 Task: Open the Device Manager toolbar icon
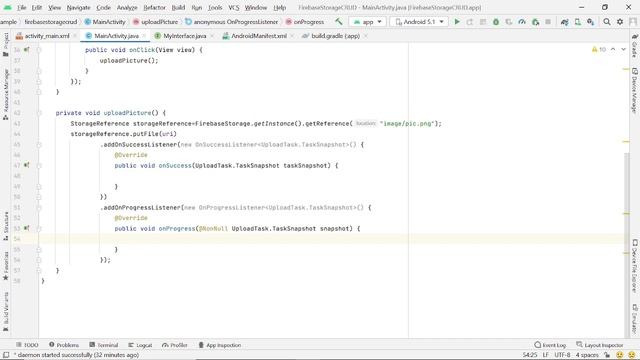578,22
